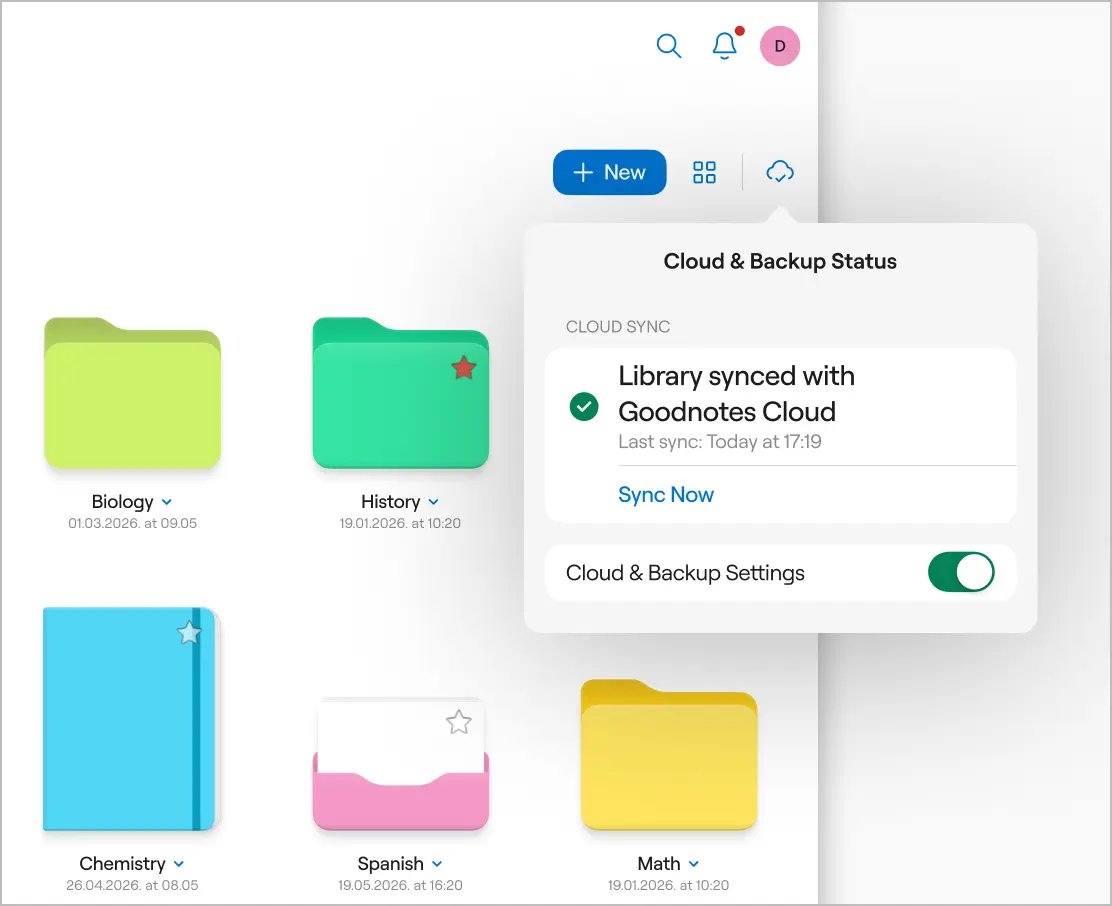Expand the Chemistry dropdown chevron
Viewport: 1112px width, 906px height.
pyautogui.click(x=179, y=863)
